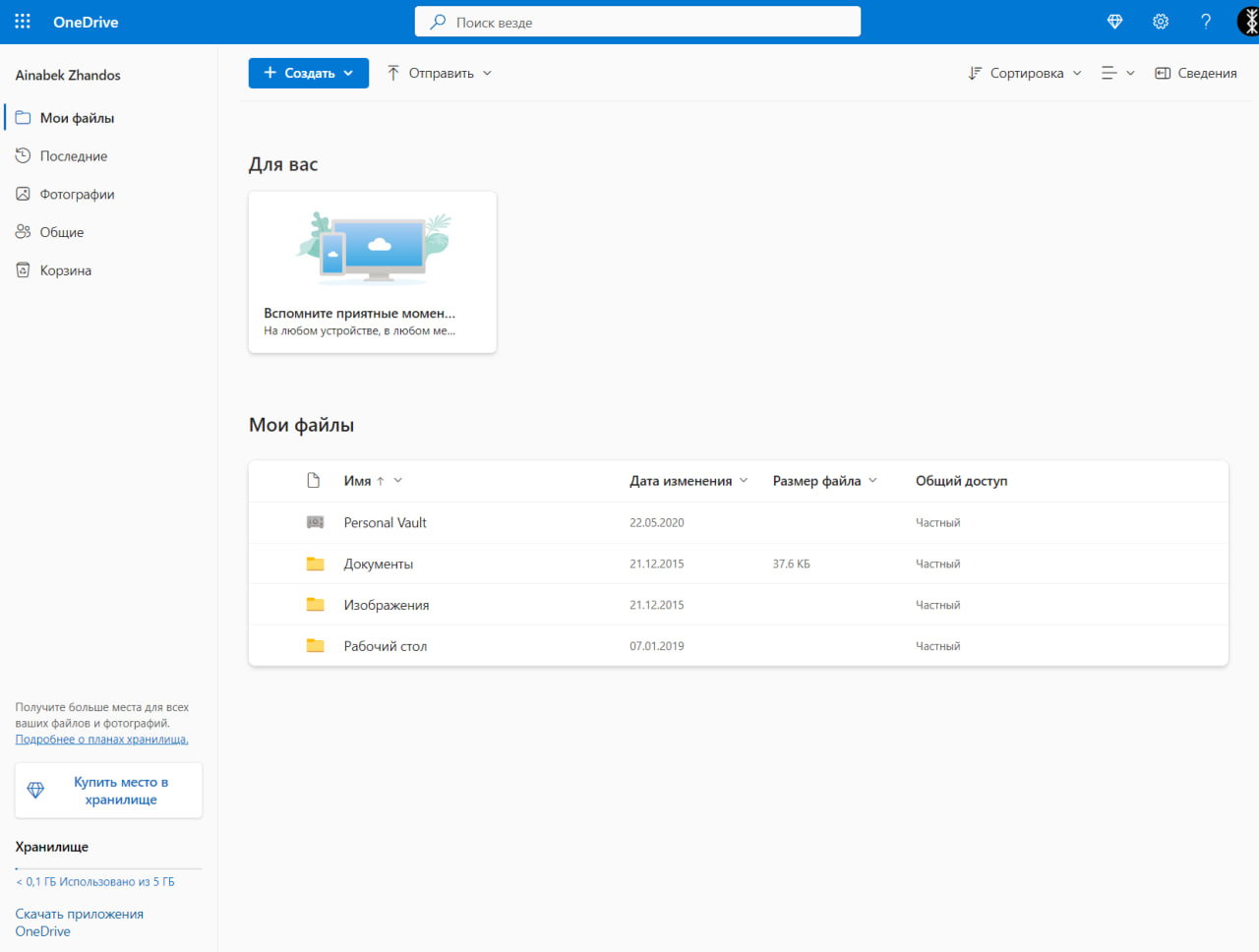The height and width of the screenshot is (952, 1259).
Task: Open the Personal Vault item
Action: click(385, 522)
